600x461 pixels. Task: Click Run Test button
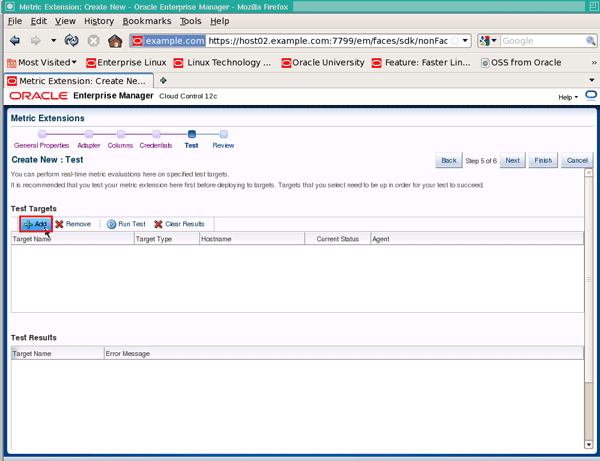coord(126,224)
